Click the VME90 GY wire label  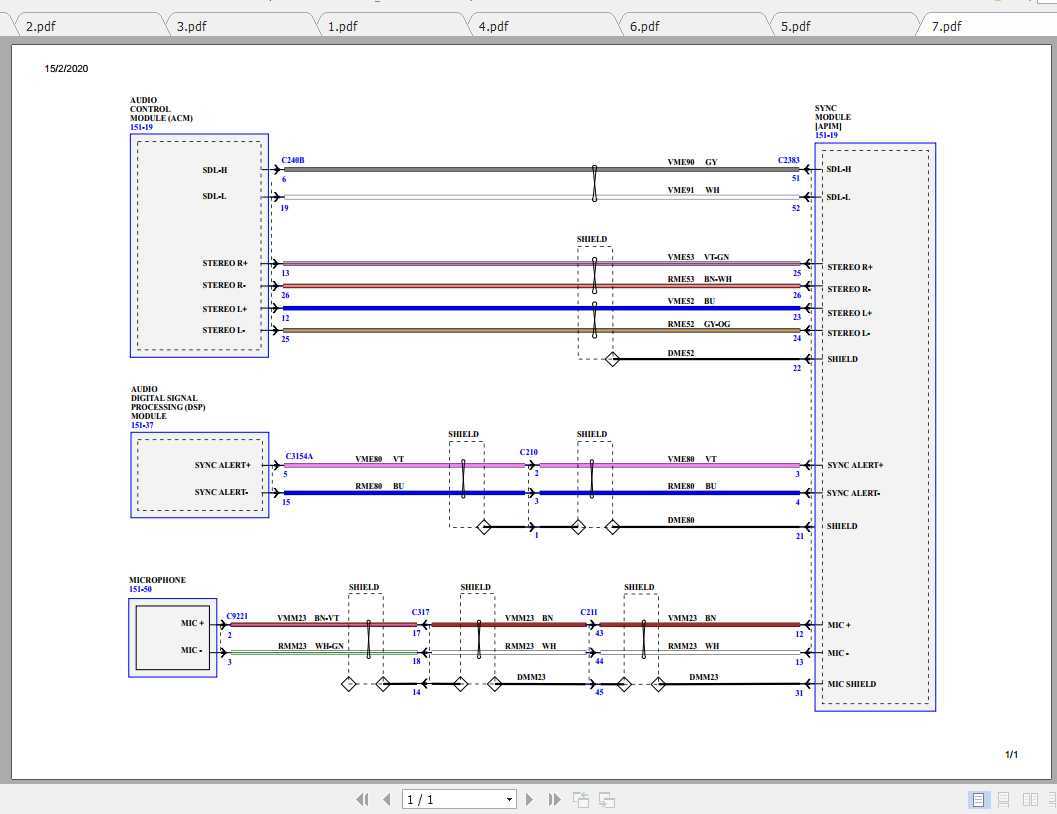(692, 162)
